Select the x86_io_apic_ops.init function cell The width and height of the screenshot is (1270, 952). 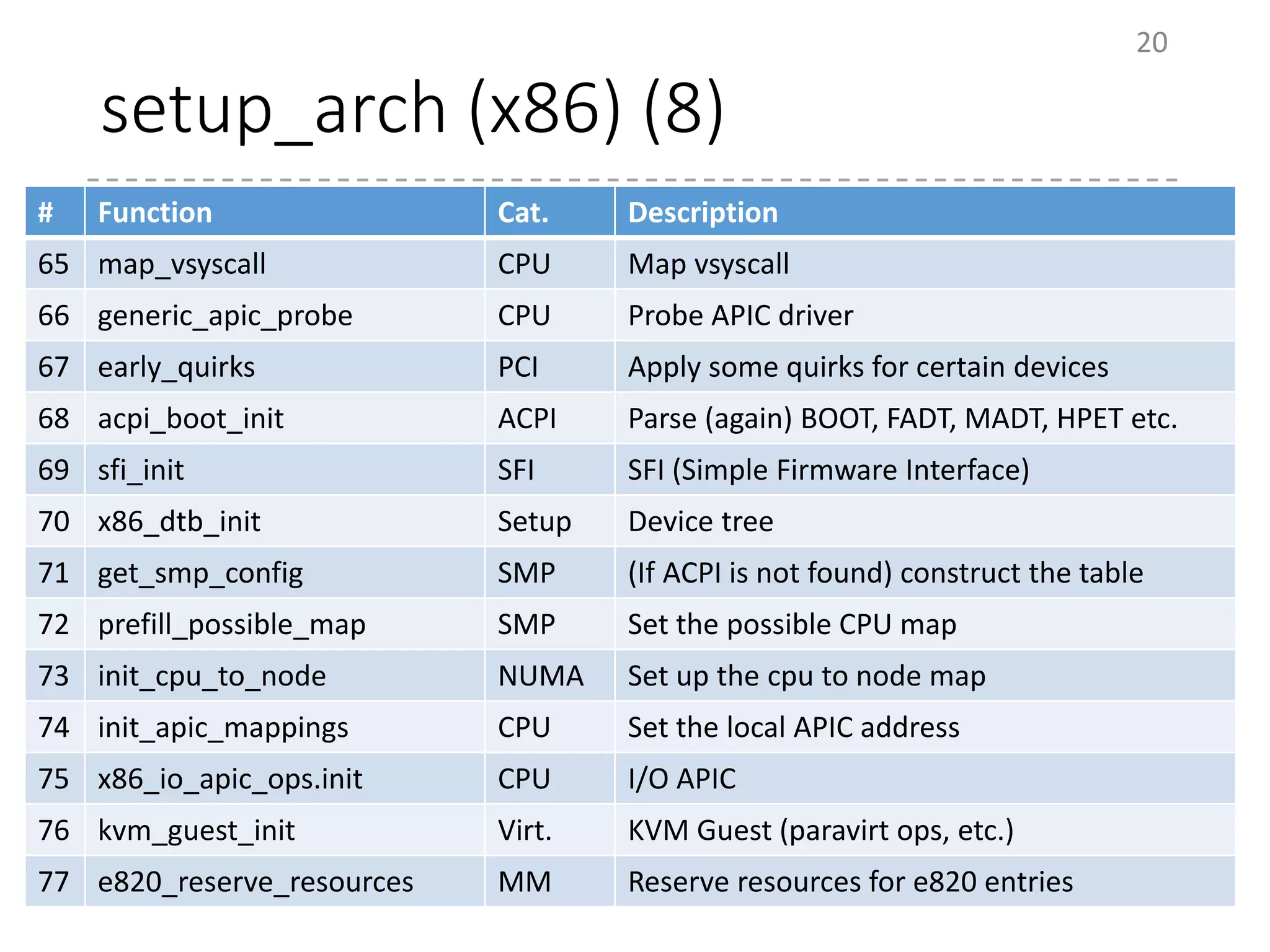pyautogui.click(x=230, y=778)
